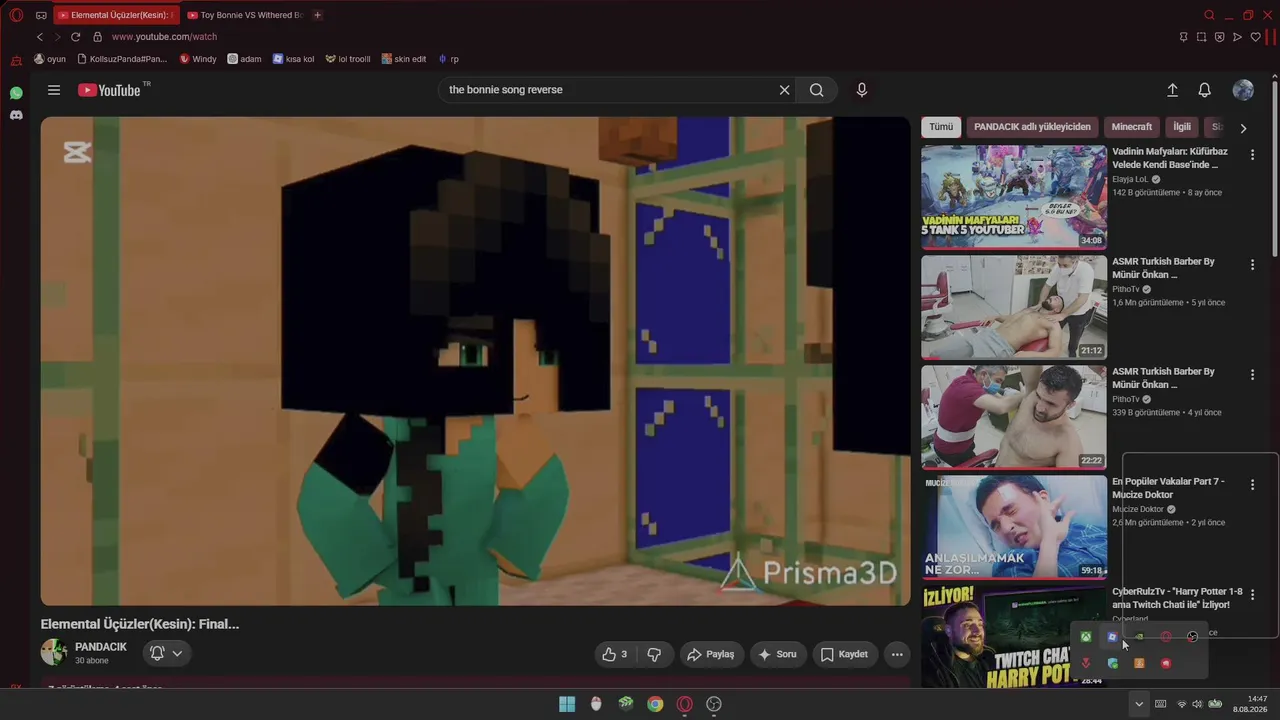The width and height of the screenshot is (1280, 720).
Task: Select the İlgili filter chip
Action: (x=1182, y=127)
